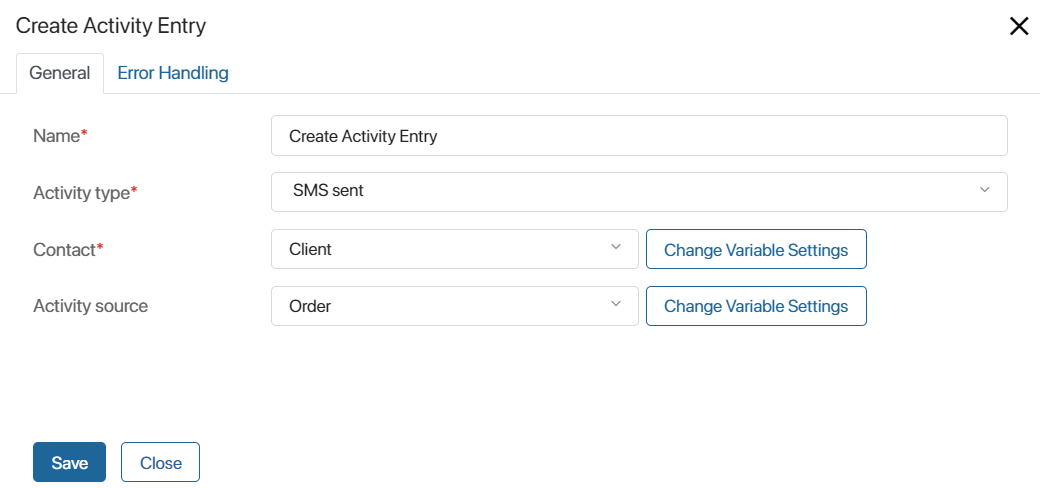Select the General tab
The image size is (1040, 488).
click(x=60, y=74)
